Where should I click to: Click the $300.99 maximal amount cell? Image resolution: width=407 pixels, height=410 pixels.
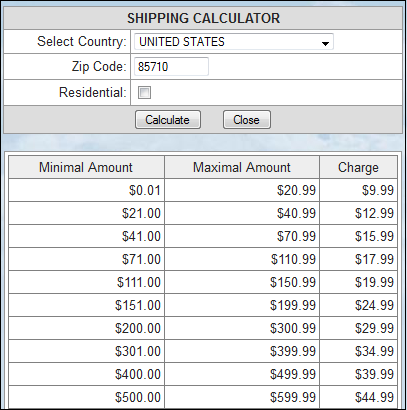242,328
